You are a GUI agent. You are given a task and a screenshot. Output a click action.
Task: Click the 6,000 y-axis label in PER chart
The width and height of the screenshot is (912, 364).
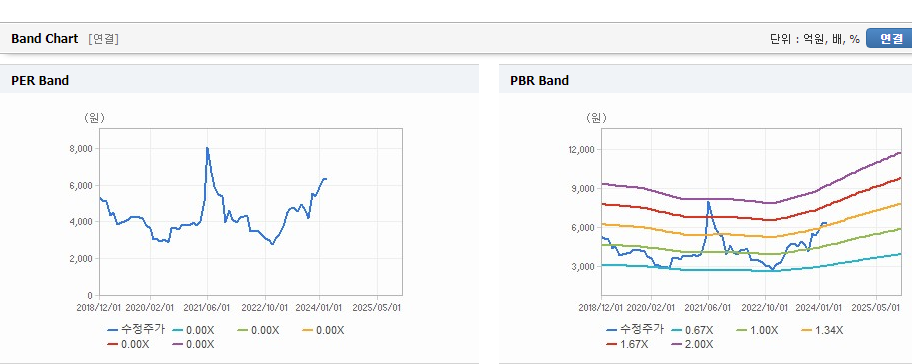tap(81, 185)
